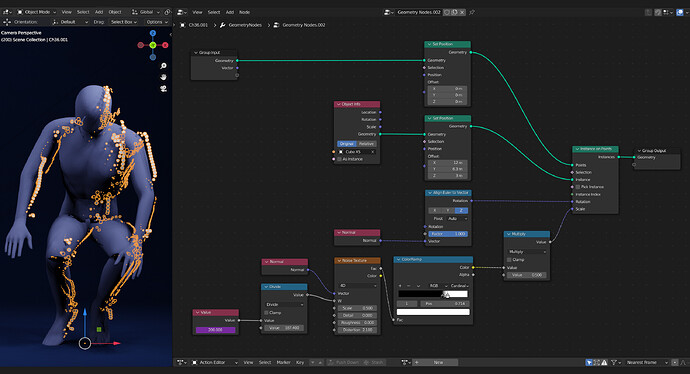The image size is (690, 374).
Task: Toggle camera view icon in viewport
Action: (x=163, y=88)
